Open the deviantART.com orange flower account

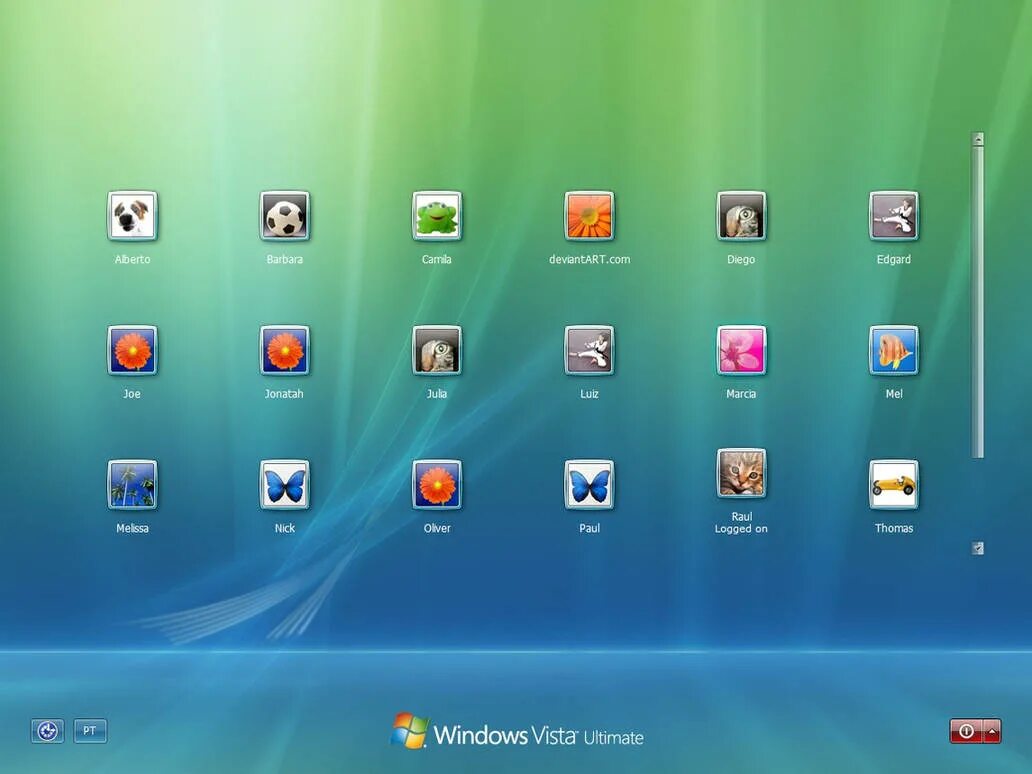point(589,216)
